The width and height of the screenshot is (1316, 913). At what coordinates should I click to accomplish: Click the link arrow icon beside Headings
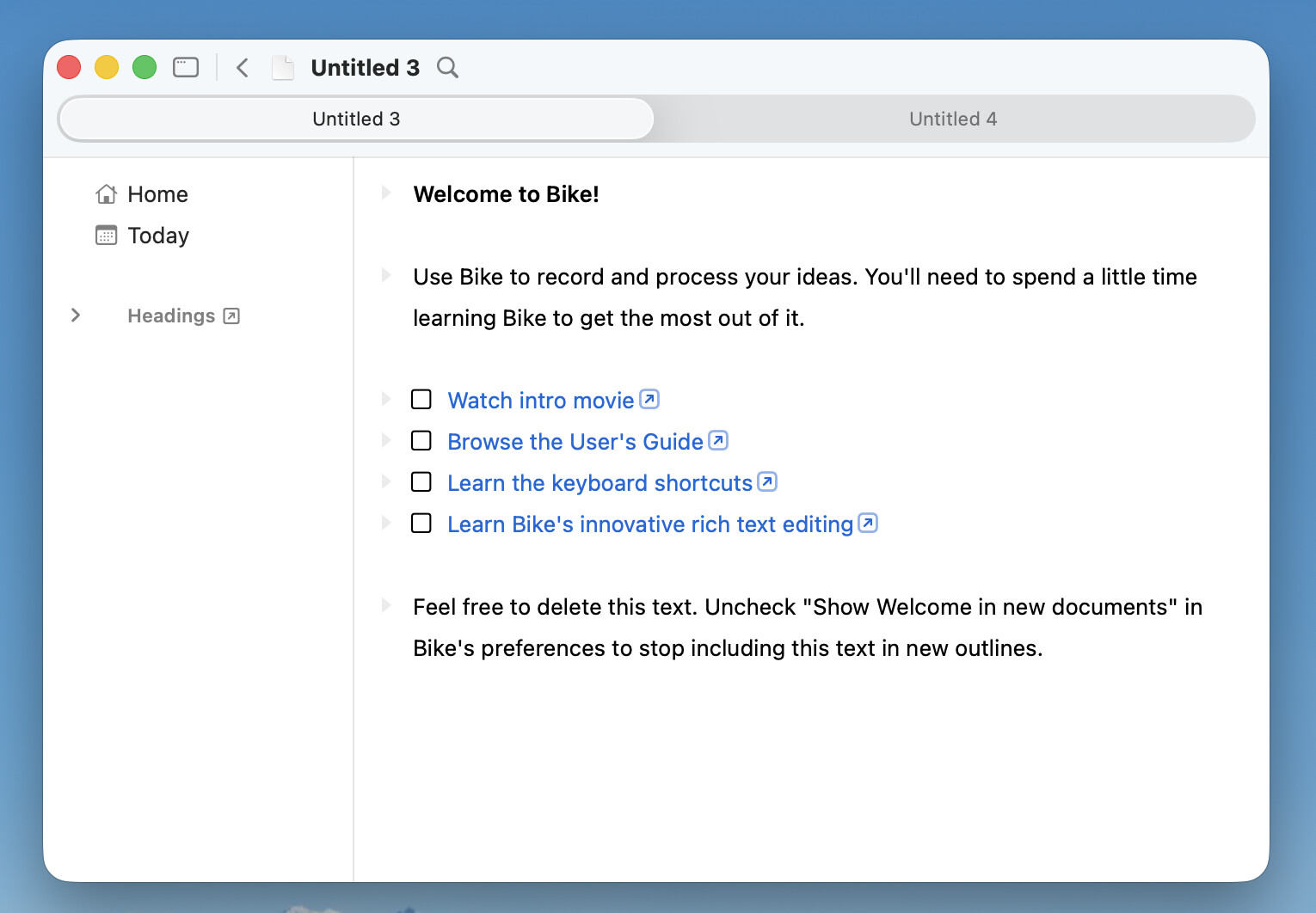(231, 316)
